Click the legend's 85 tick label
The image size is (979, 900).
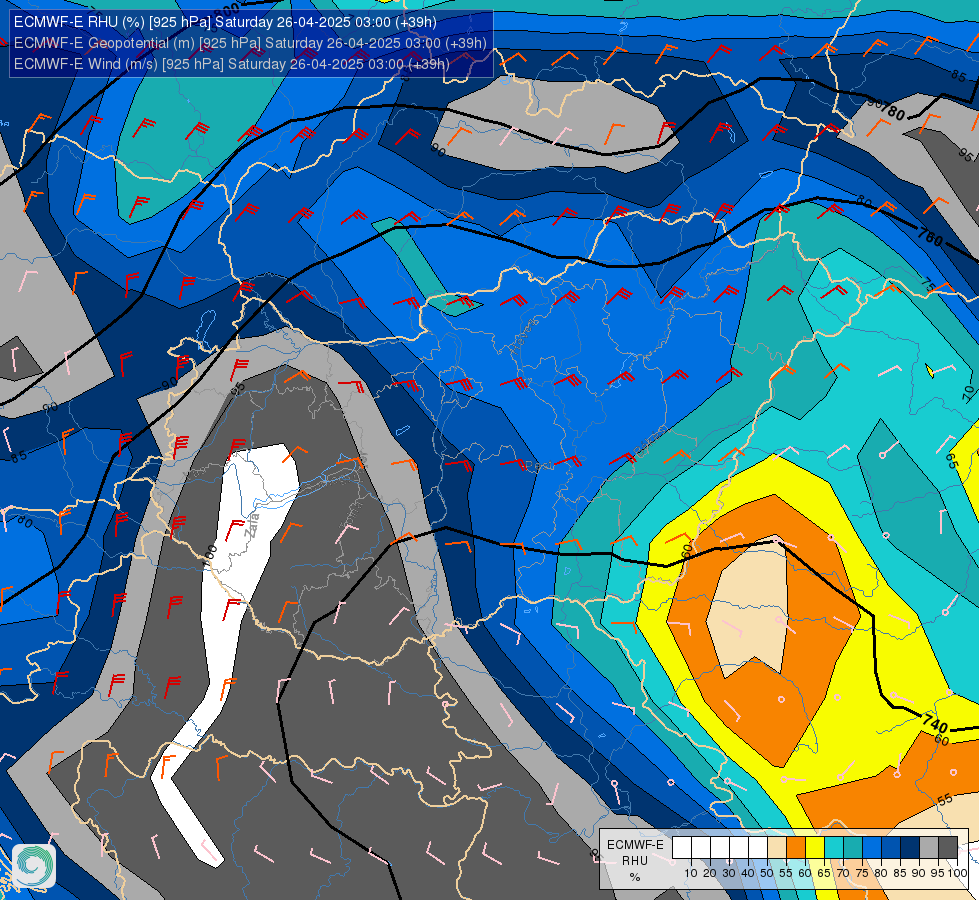coord(900,873)
